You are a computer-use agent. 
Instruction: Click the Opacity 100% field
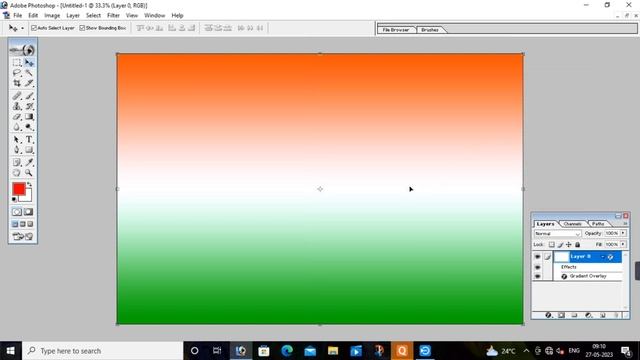coord(611,233)
